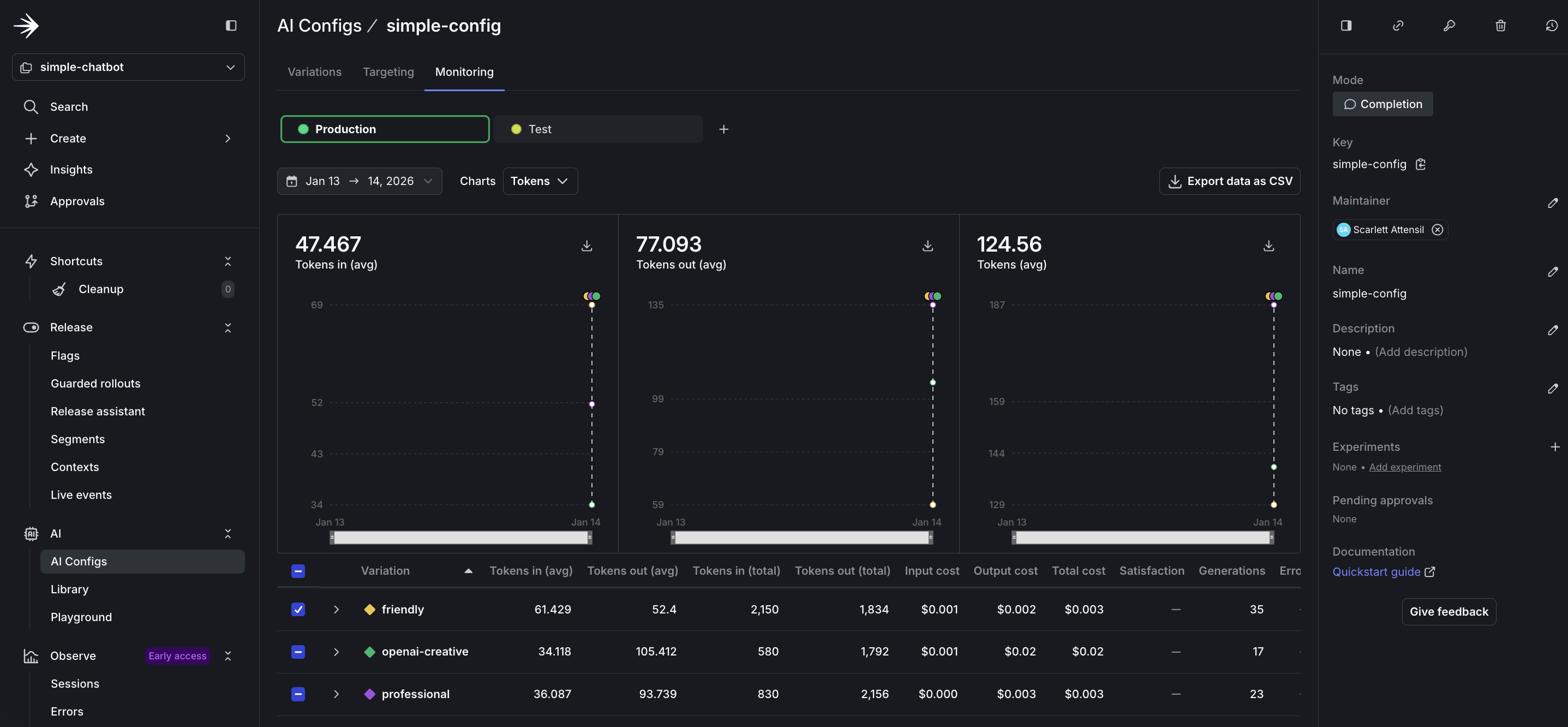This screenshot has height=727, width=1568.
Task: Open the Tokens charts dropdown
Action: click(540, 181)
